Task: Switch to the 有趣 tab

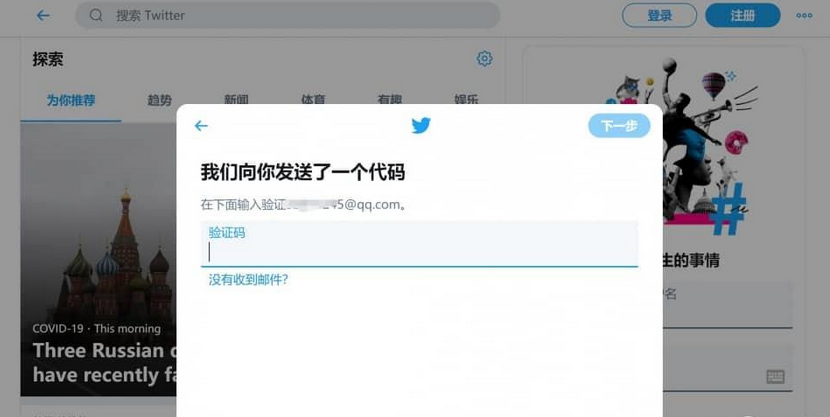Action: 390,99
